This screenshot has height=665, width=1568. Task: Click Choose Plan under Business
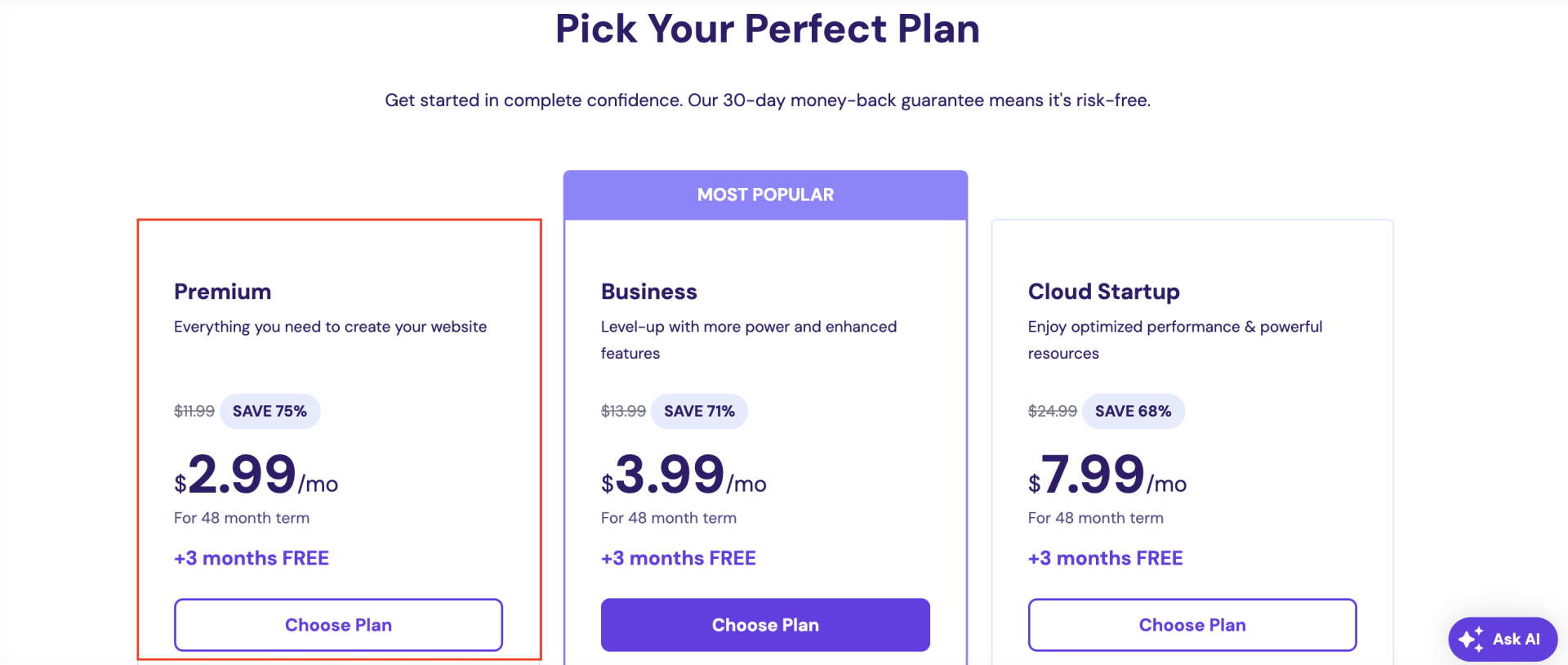[765, 625]
